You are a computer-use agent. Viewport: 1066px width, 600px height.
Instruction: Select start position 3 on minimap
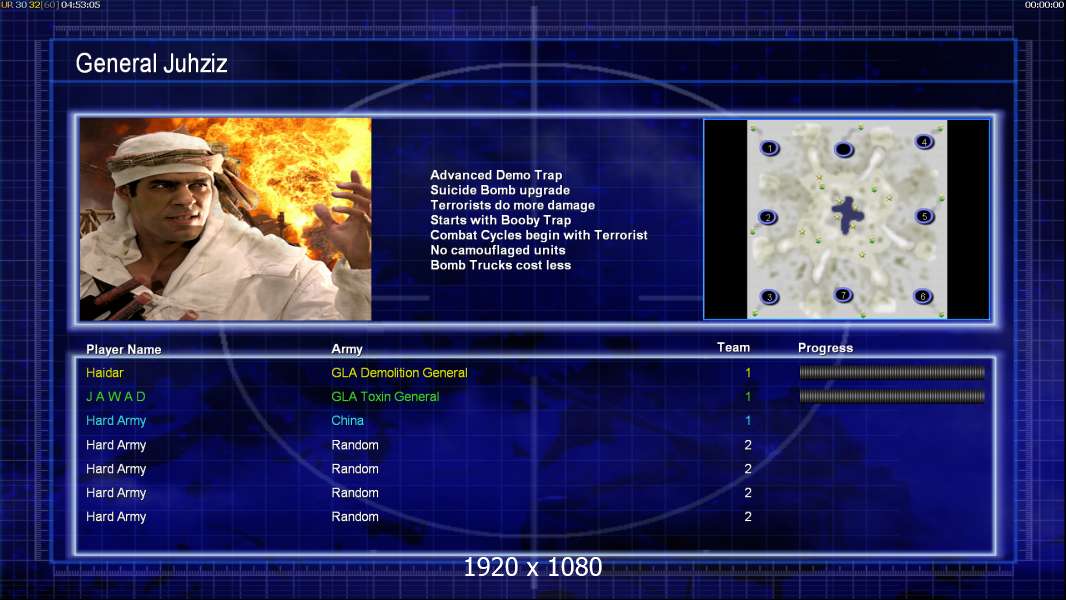tap(770, 297)
